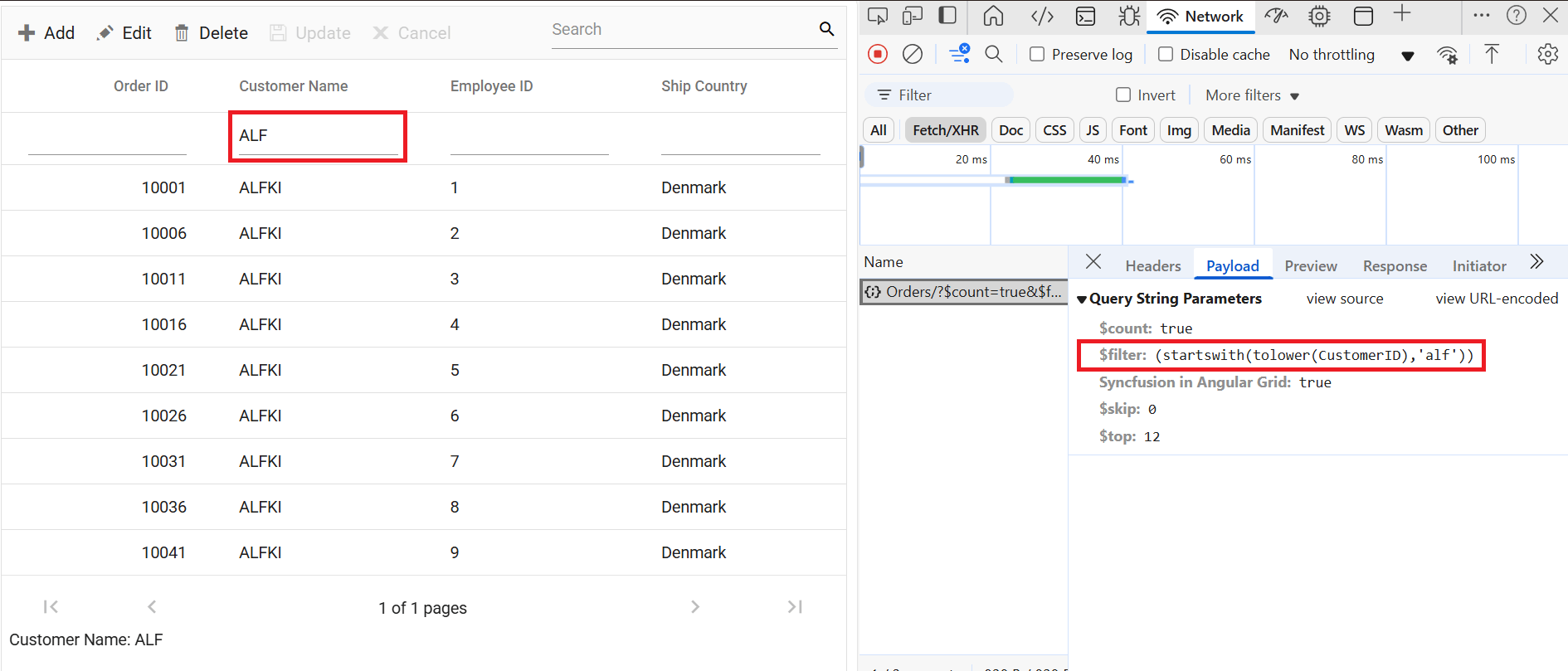Select the All request type filter
This screenshot has height=671, width=1568.
[x=879, y=130]
